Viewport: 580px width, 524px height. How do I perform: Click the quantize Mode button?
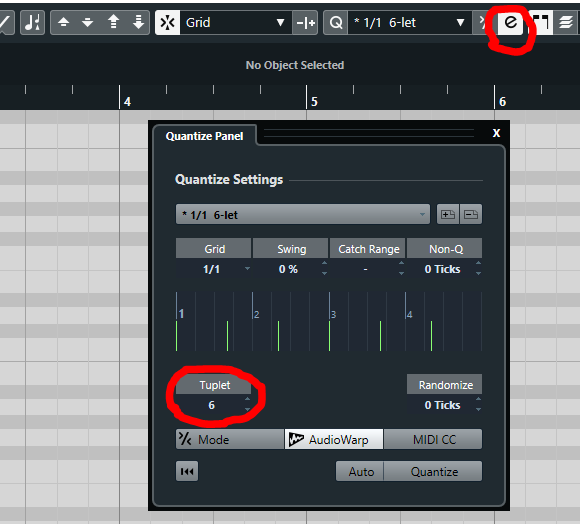pos(230,439)
